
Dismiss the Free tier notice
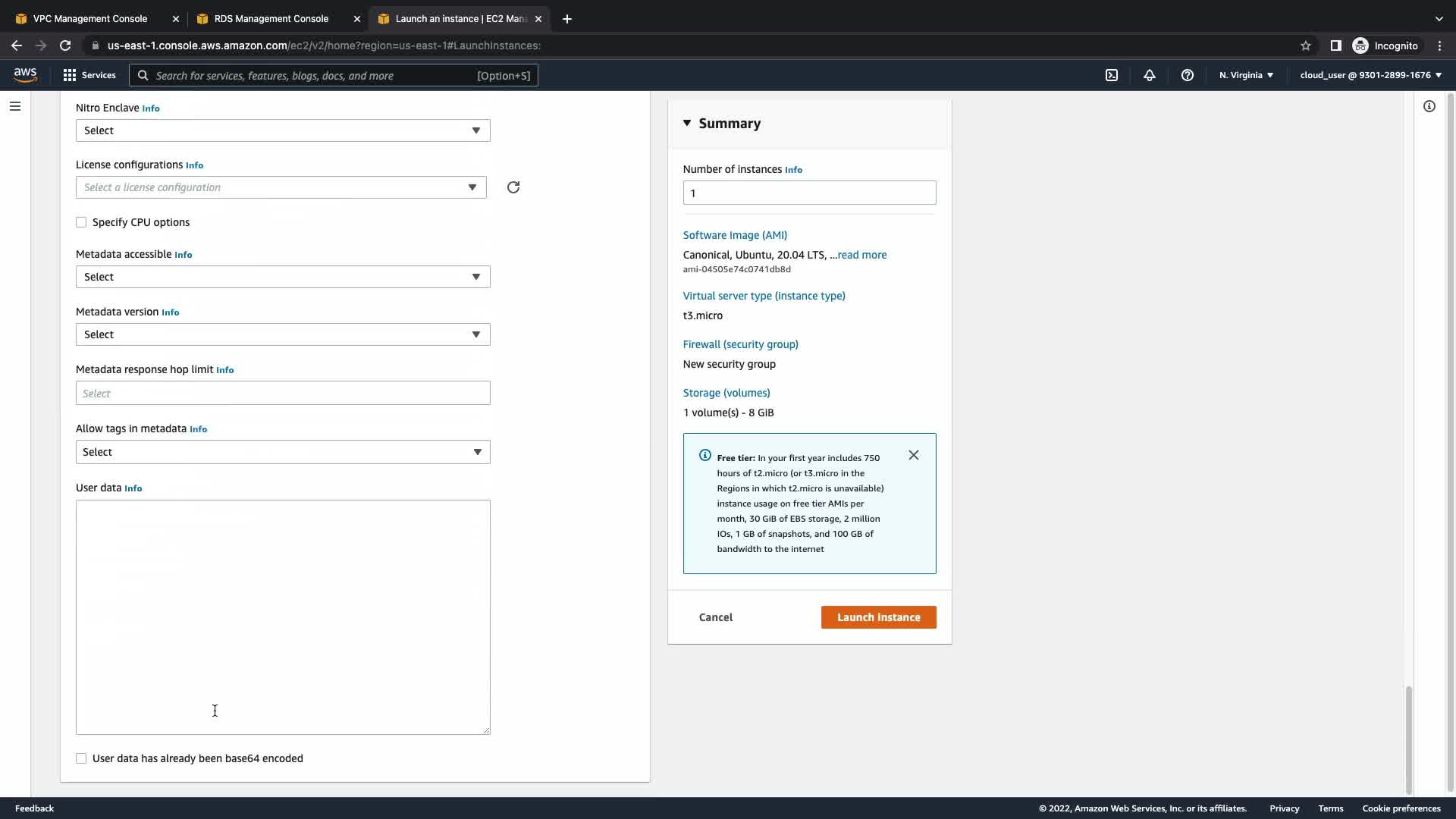click(914, 455)
